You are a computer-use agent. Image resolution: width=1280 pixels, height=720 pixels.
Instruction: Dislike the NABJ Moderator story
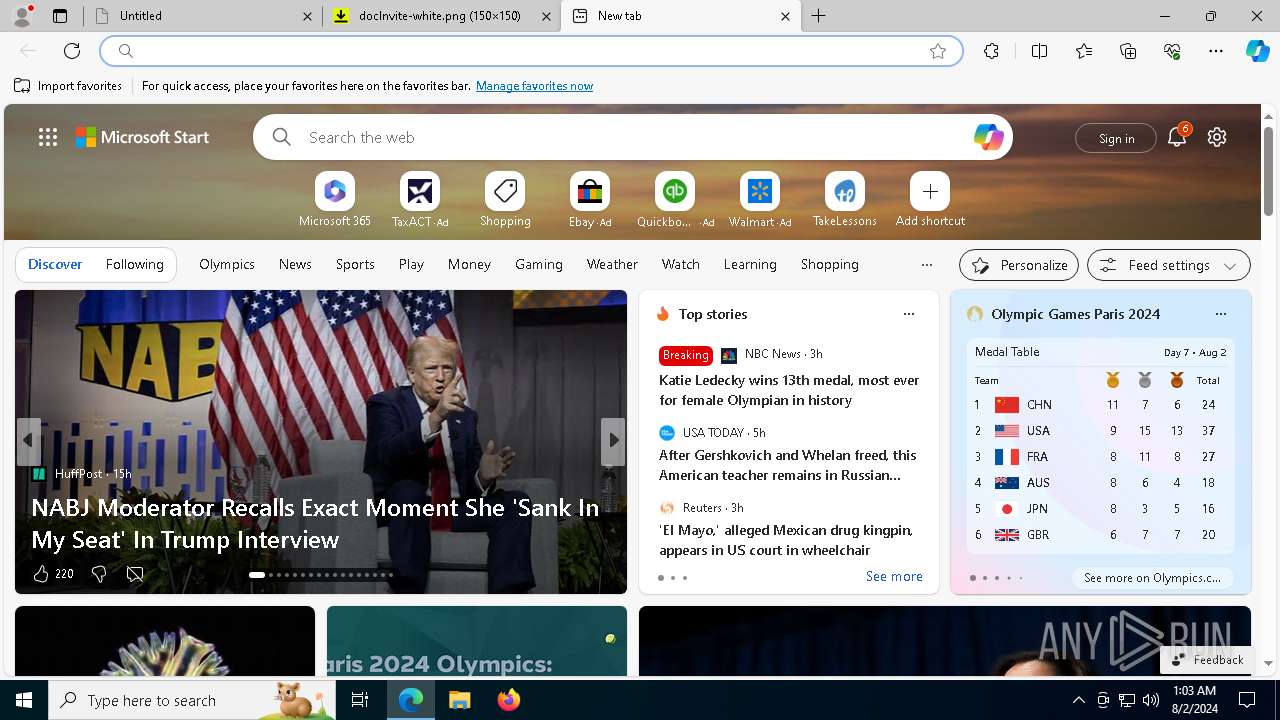pyautogui.click(x=99, y=574)
